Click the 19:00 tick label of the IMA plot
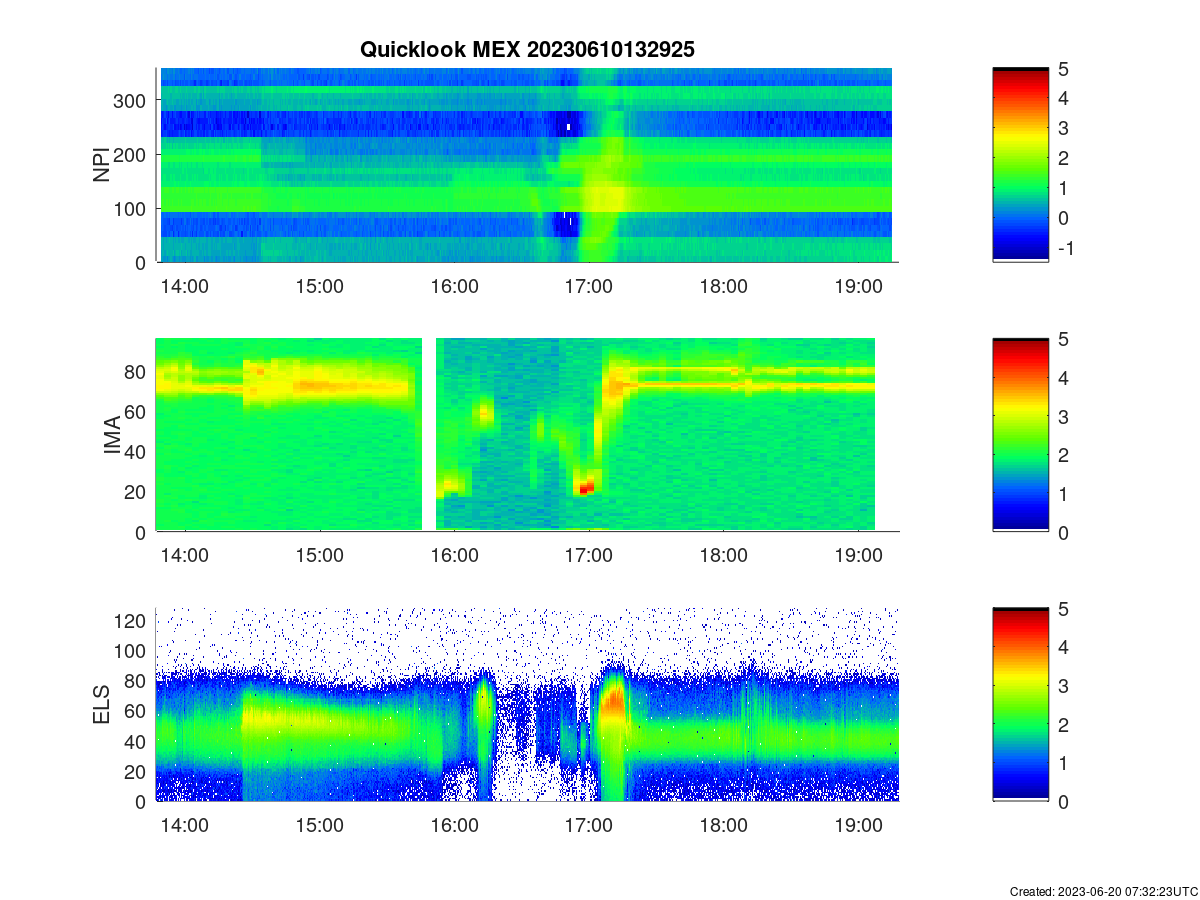The height and width of the screenshot is (900, 1200). point(859,556)
